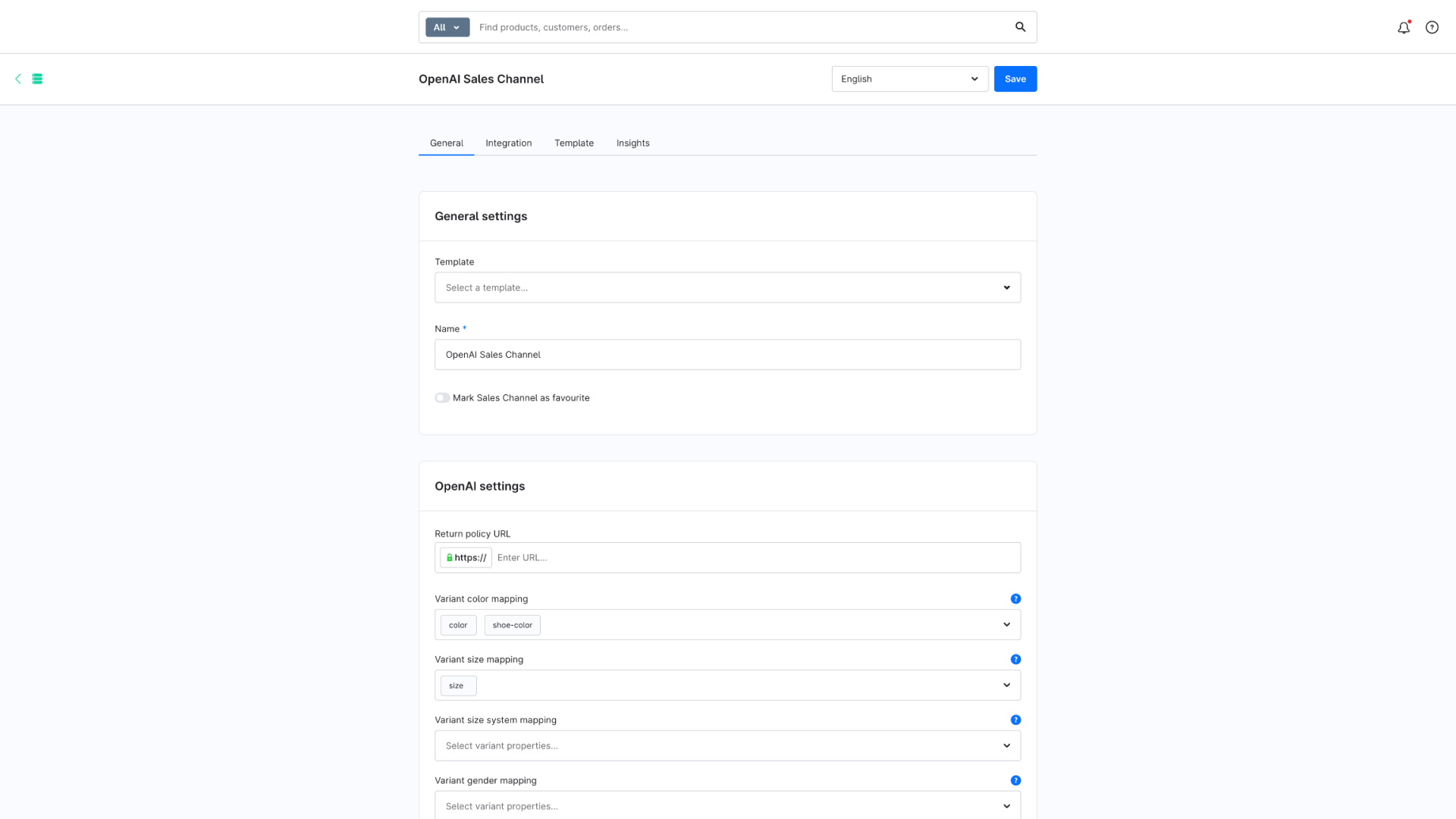Screen dimensions: 1456x819
Task: Switch to the Integration tab
Action: point(508,143)
